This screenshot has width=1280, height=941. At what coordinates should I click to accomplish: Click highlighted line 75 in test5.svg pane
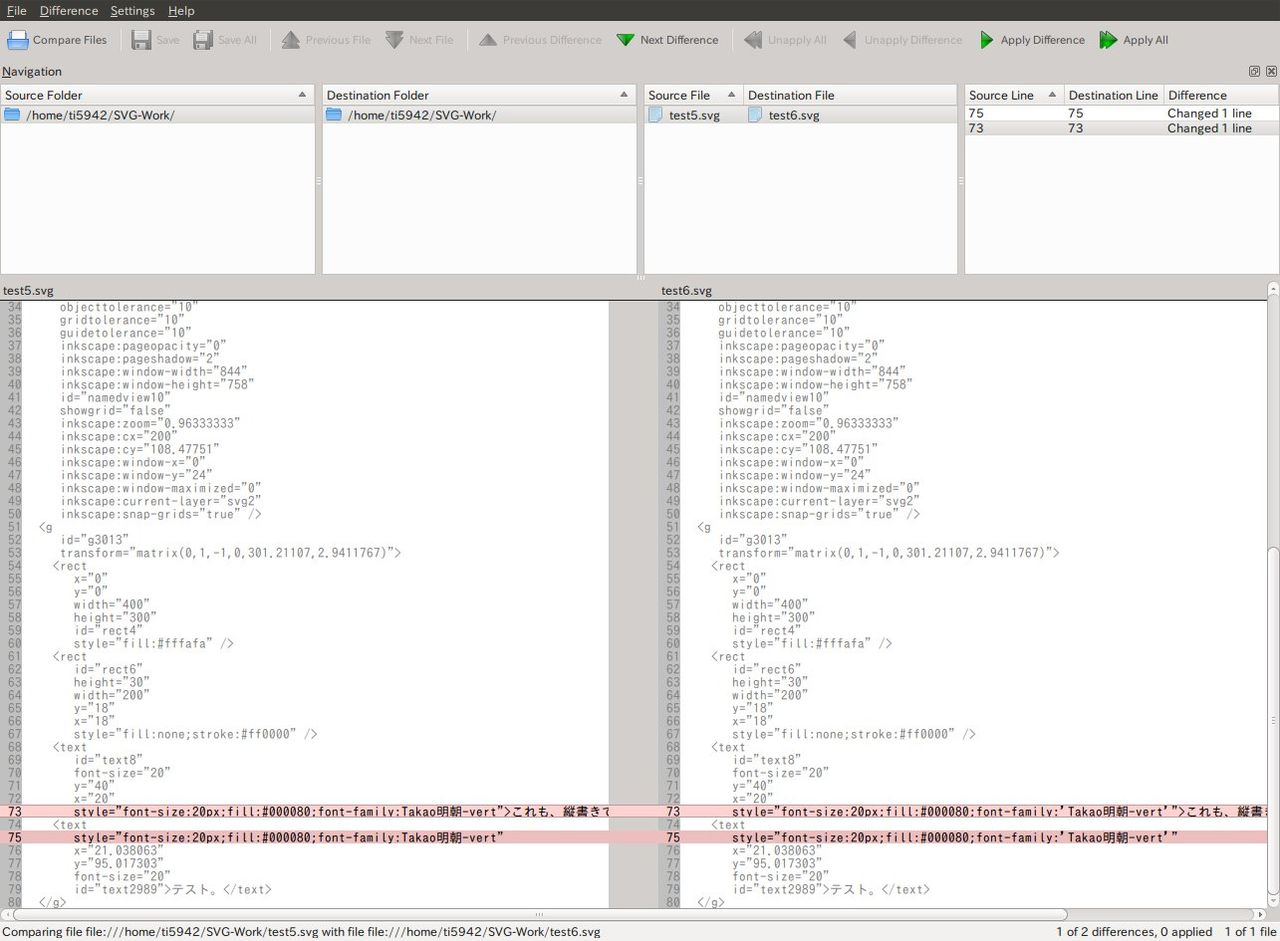click(305, 838)
